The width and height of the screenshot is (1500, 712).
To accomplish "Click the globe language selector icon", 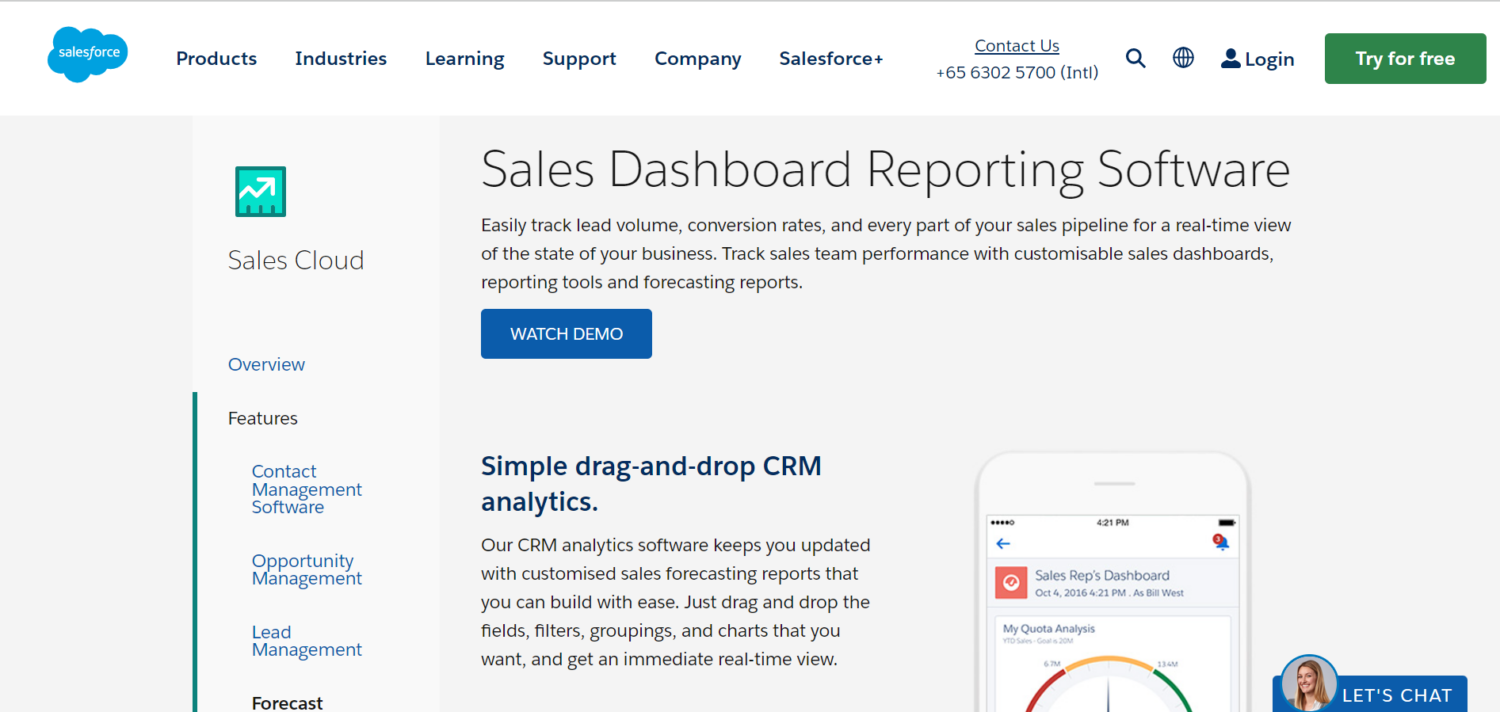I will tap(1183, 58).
